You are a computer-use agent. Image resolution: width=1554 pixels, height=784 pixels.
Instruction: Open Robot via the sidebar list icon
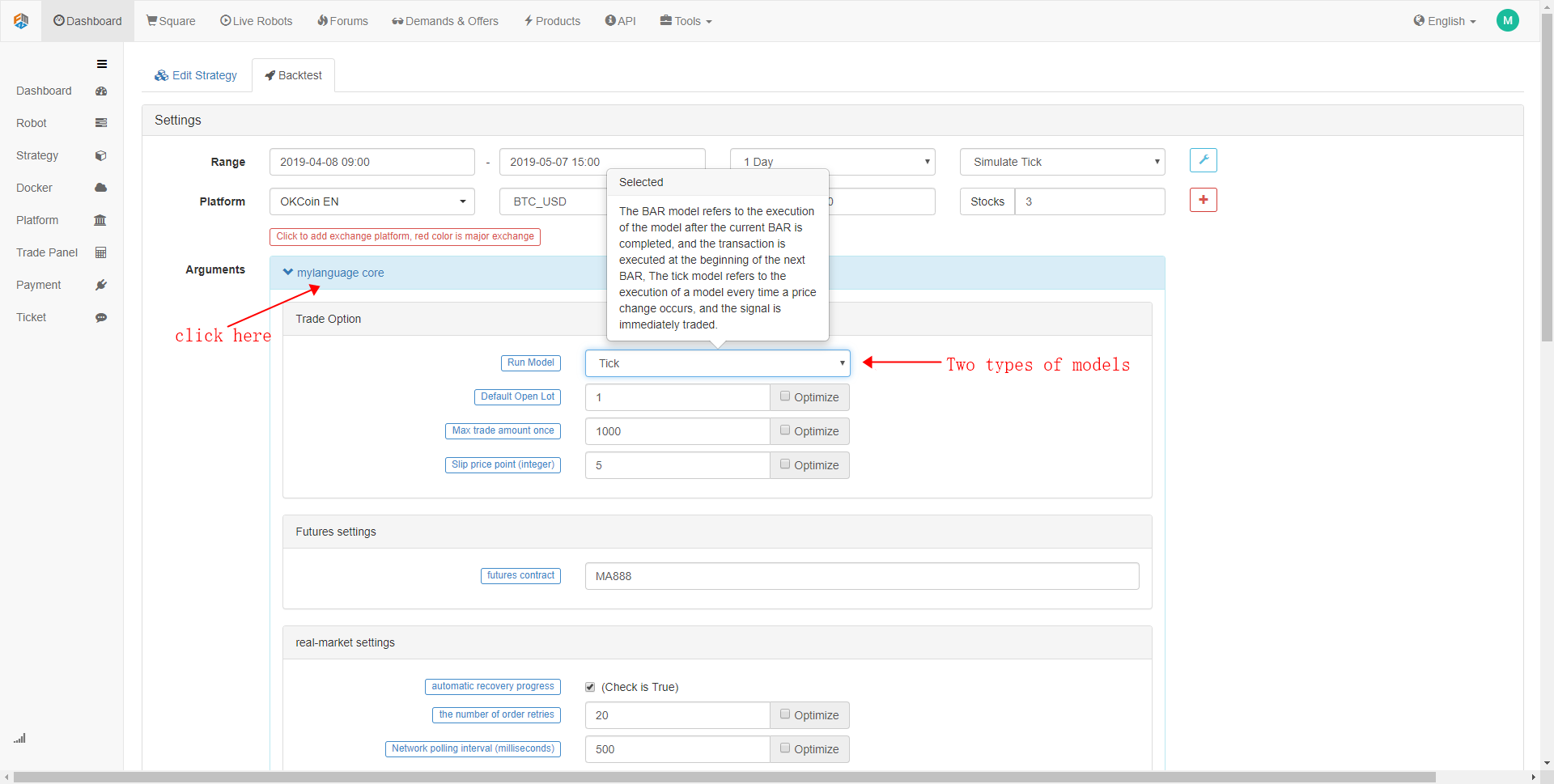click(101, 123)
